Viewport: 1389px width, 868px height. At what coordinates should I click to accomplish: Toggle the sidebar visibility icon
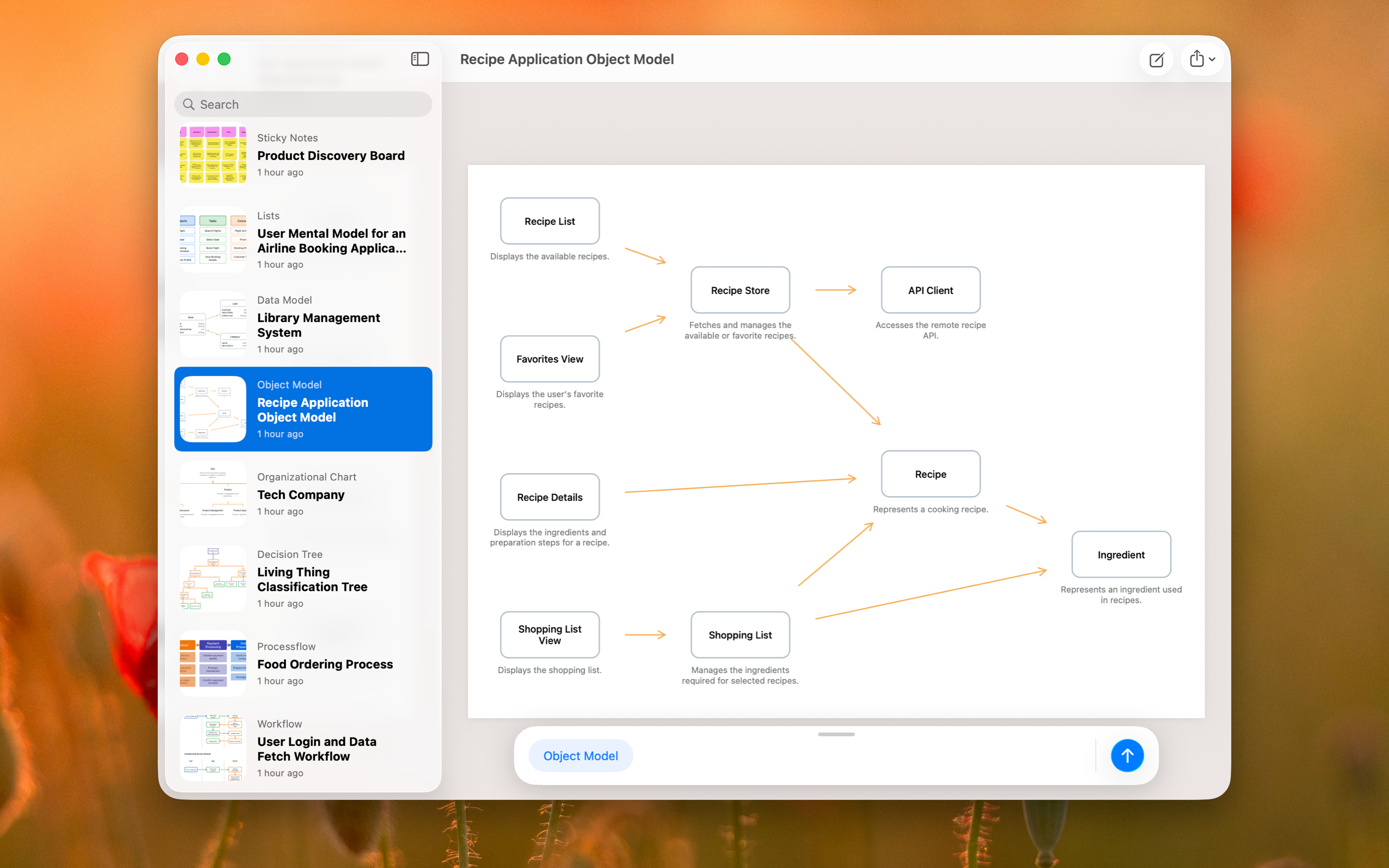tap(420, 59)
